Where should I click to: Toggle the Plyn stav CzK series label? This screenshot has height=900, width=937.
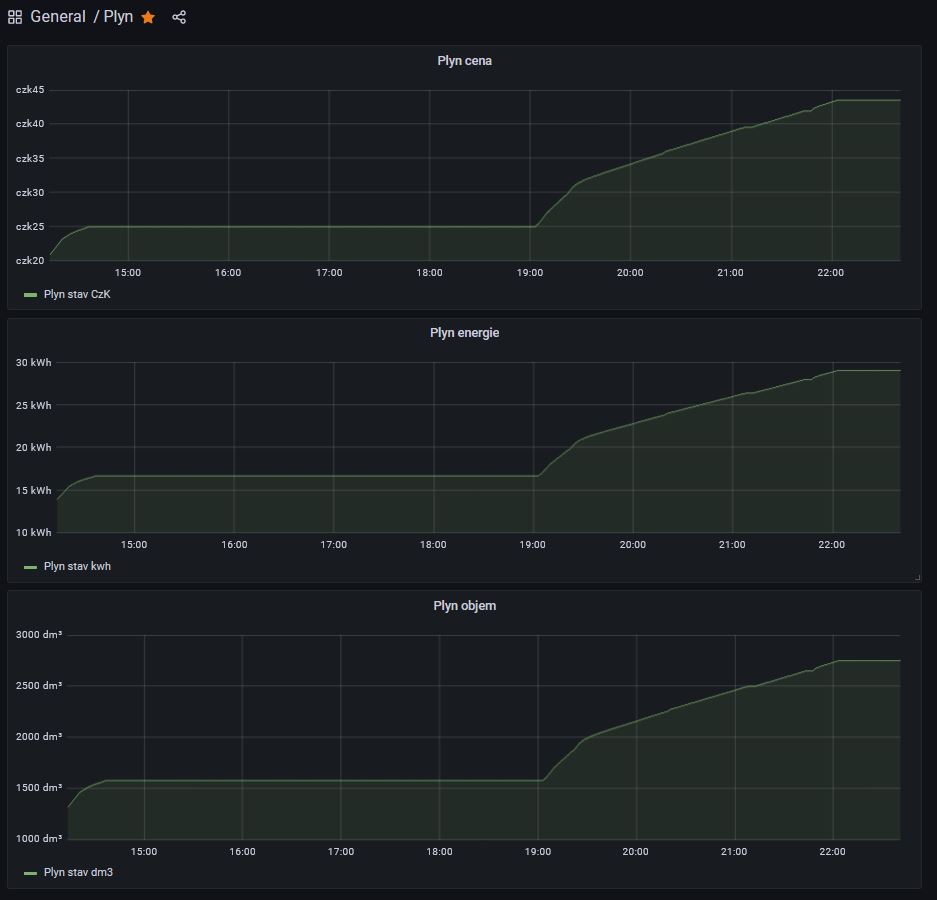click(x=77, y=295)
